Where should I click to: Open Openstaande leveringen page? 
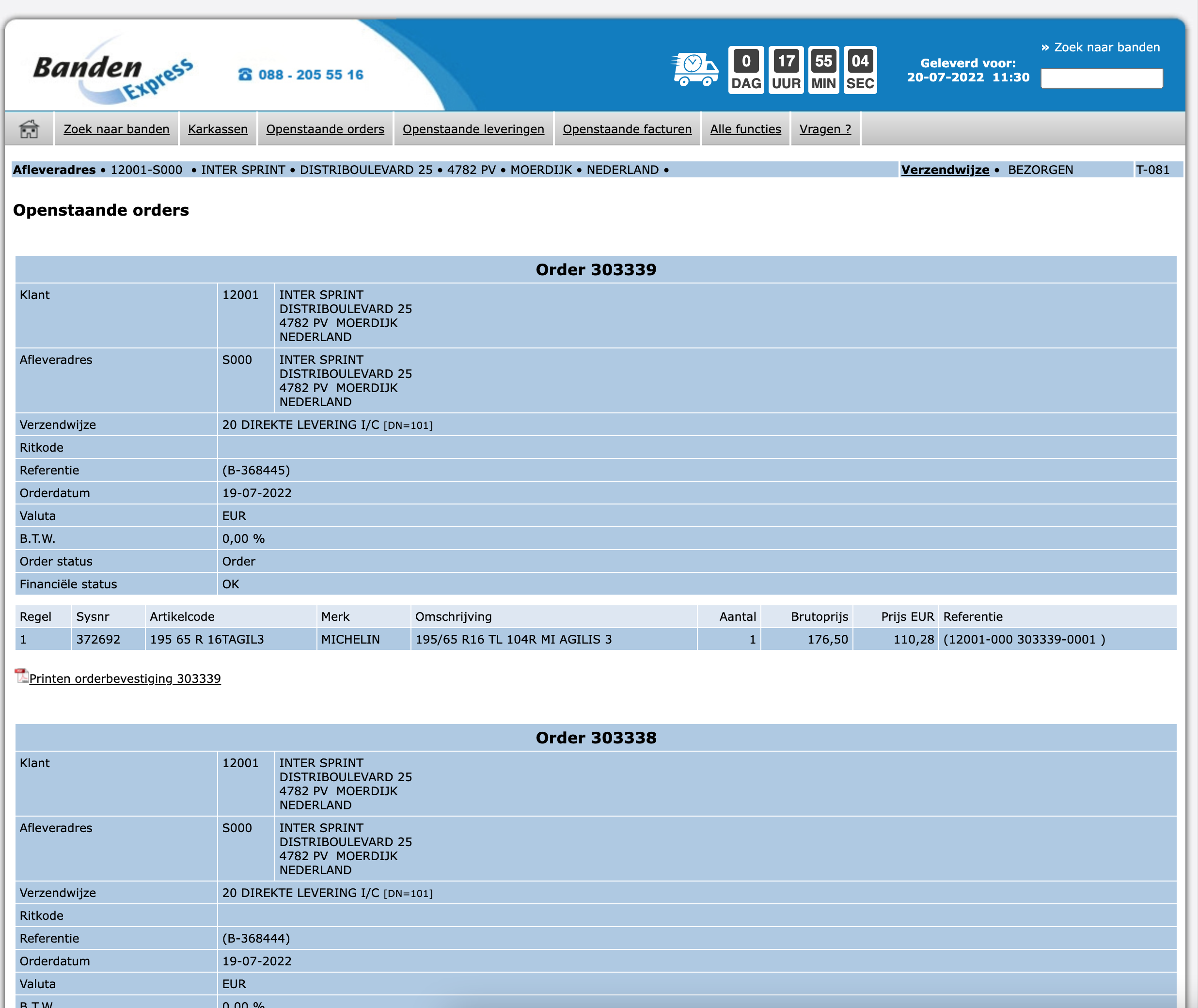click(x=473, y=129)
